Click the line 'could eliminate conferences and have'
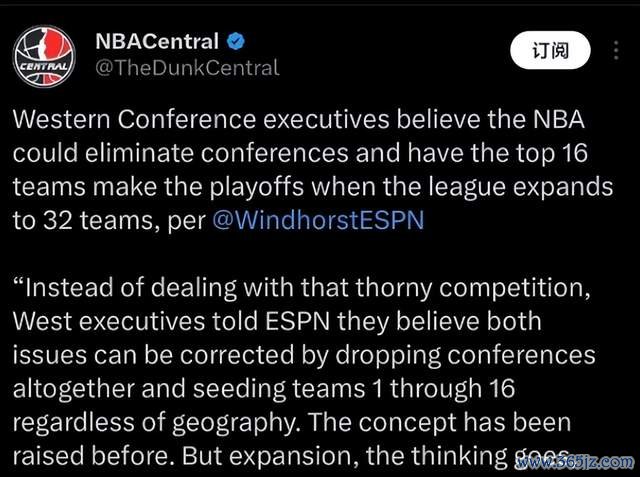The image size is (640, 477). click(300, 153)
